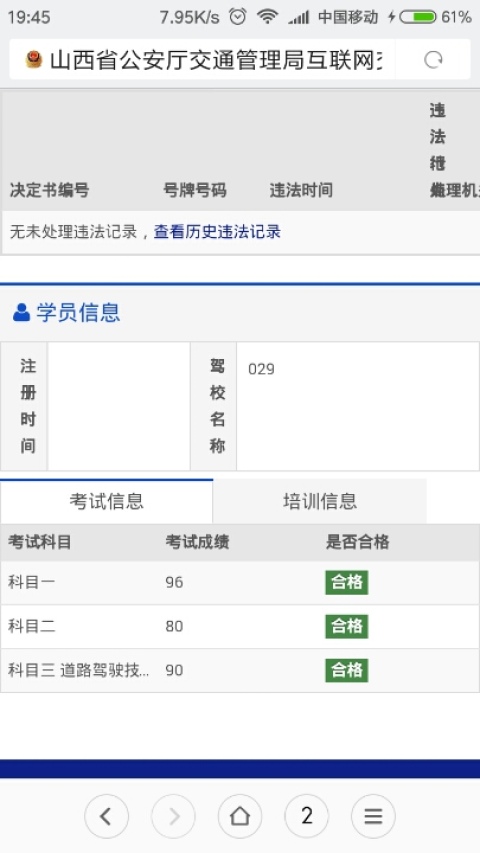Go to the browser home page icon

[239, 816]
